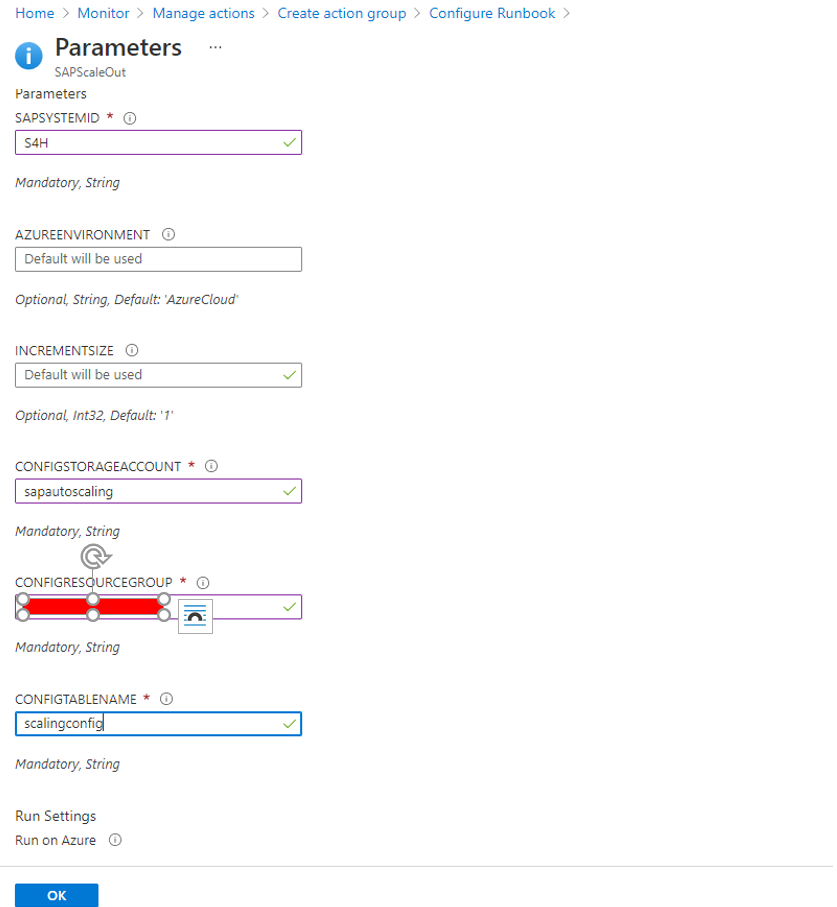Image resolution: width=837 pixels, height=907 pixels.
Task: Open the ellipsis menu next to Parameters
Action: (215, 47)
